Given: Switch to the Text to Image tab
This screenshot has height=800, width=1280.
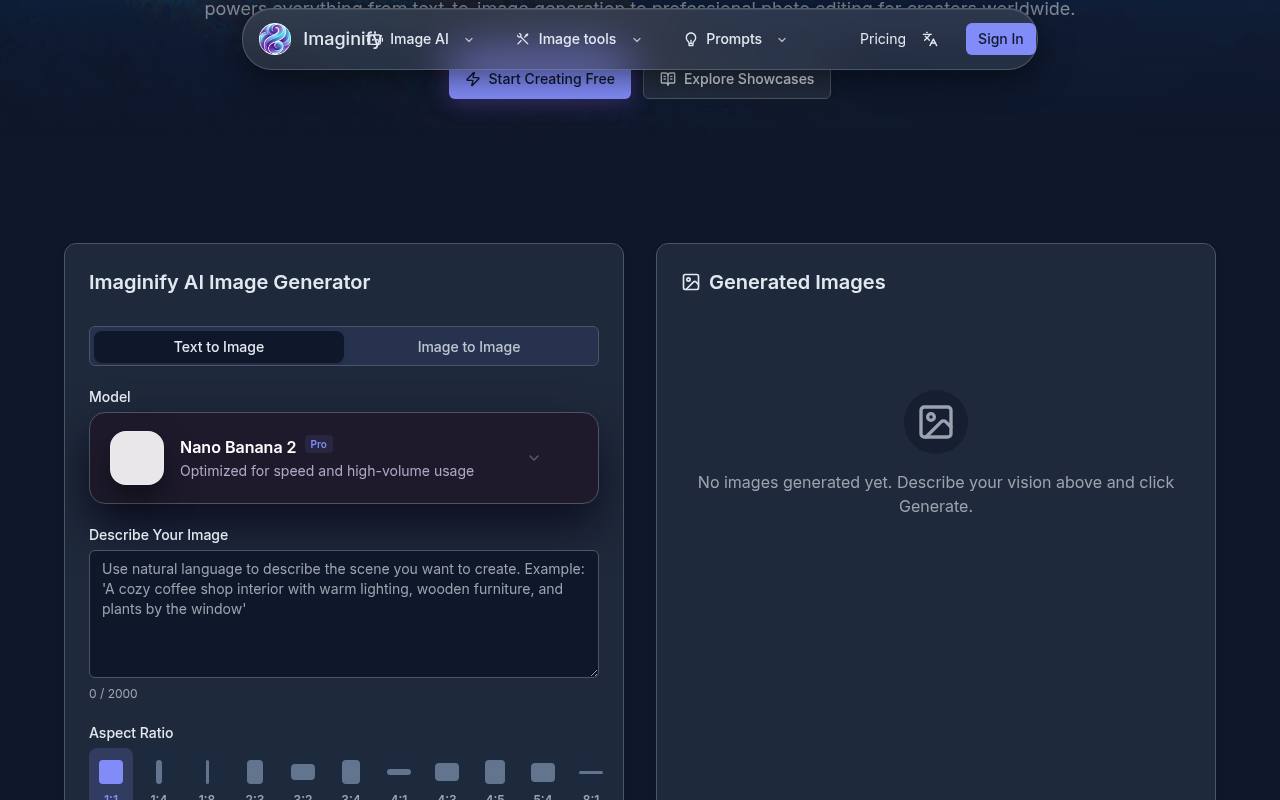Looking at the screenshot, I should coord(219,347).
